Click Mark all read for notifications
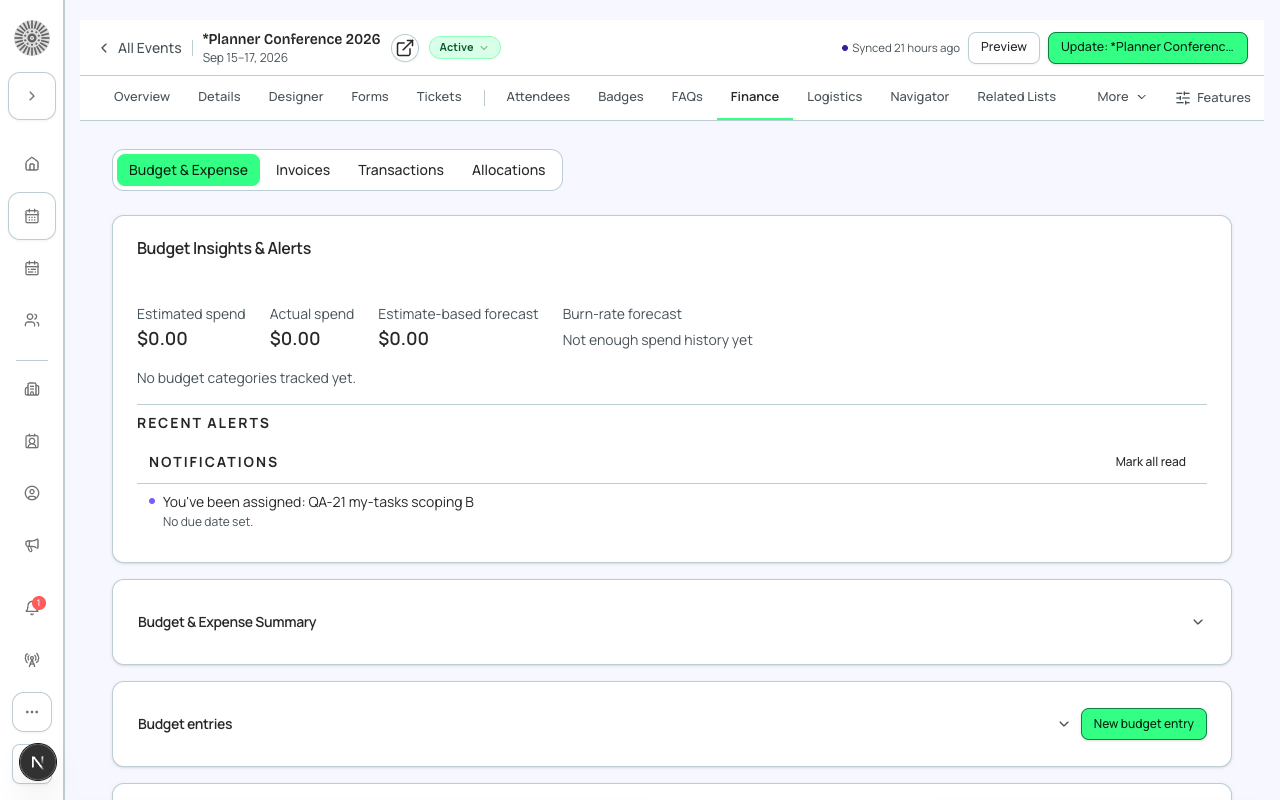 pyautogui.click(x=1151, y=462)
